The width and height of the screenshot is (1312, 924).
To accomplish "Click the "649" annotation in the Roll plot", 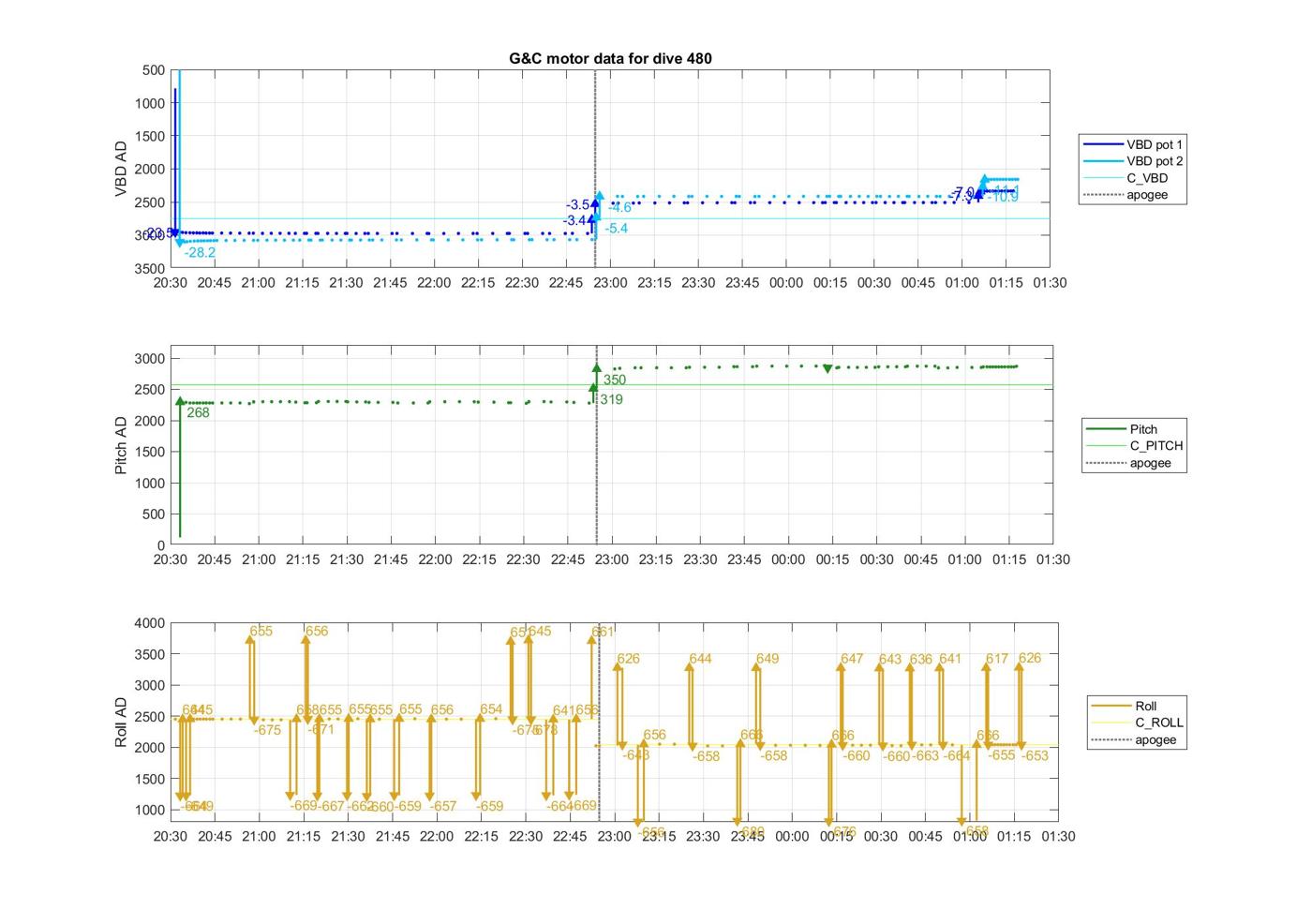I will pyautogui.click(x=768, y=659).
